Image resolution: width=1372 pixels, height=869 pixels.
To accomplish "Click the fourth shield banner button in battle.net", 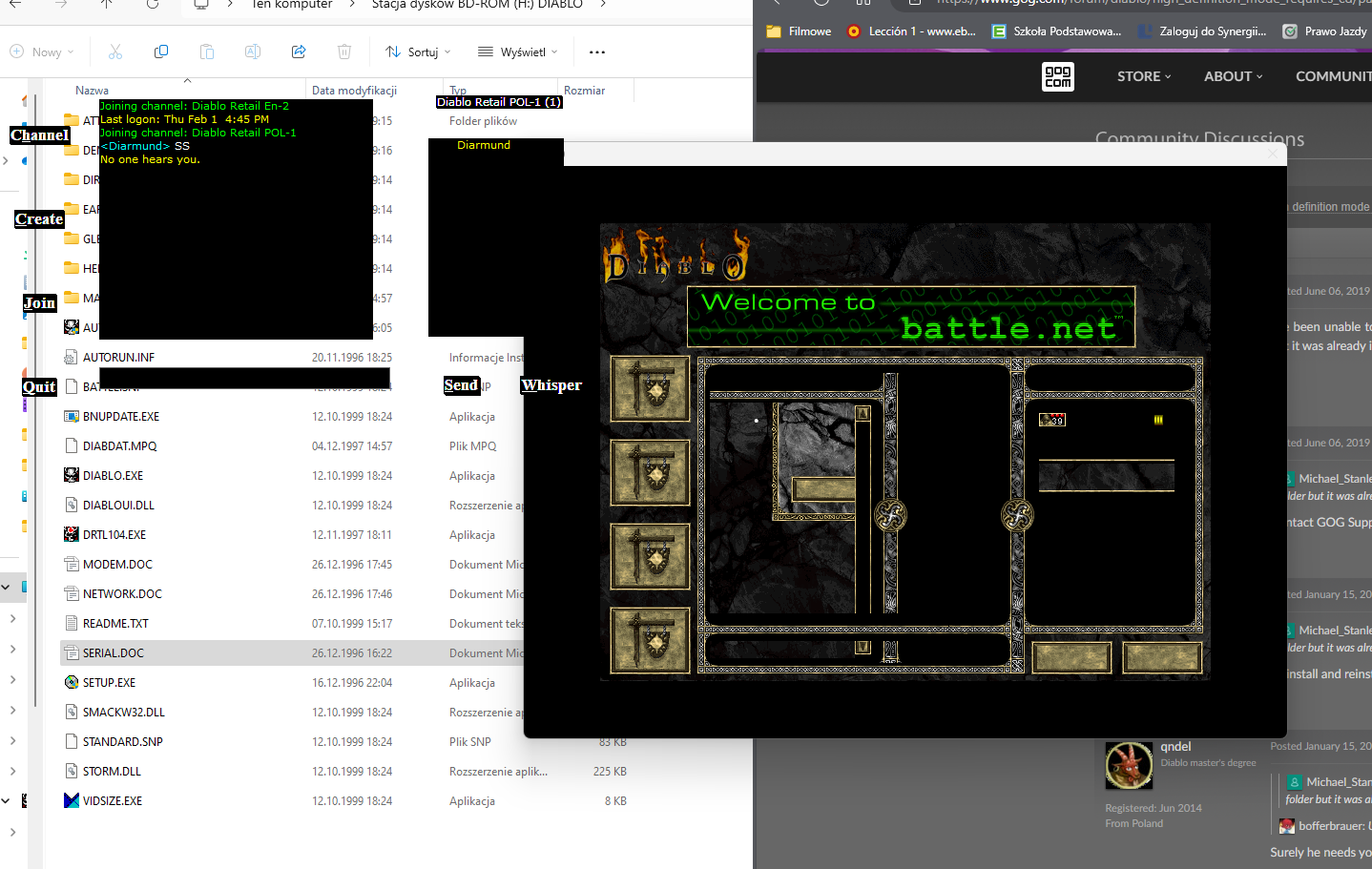I will [651, 641].
